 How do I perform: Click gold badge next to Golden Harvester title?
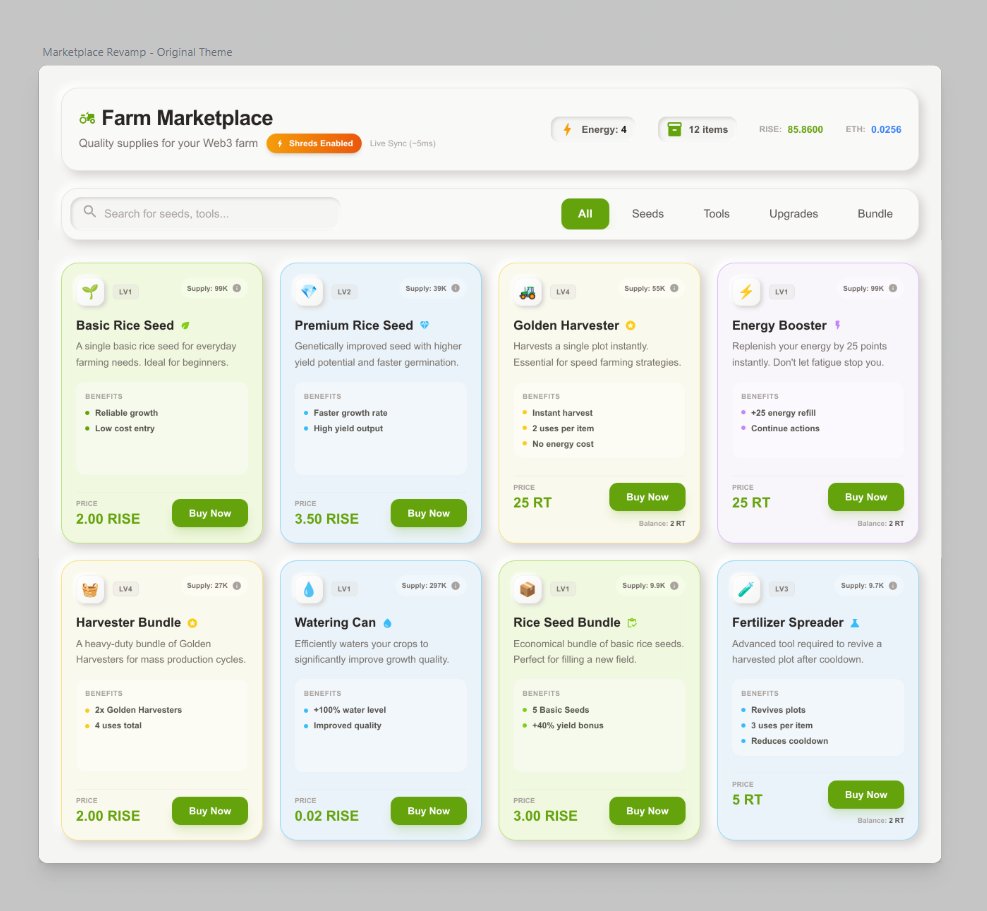(630, 325)
